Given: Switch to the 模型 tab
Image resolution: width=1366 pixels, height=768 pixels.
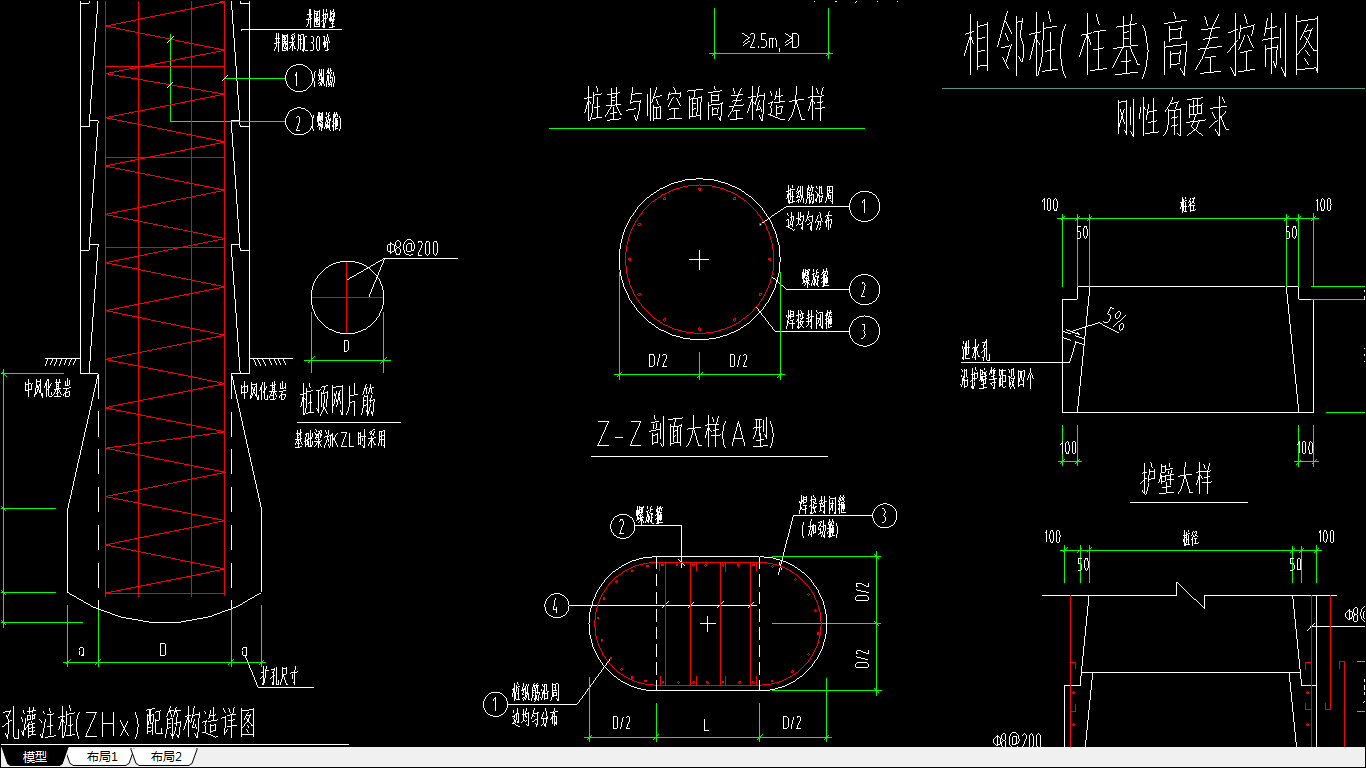Looking at the screenshot, I should click(x=34, y=757).
